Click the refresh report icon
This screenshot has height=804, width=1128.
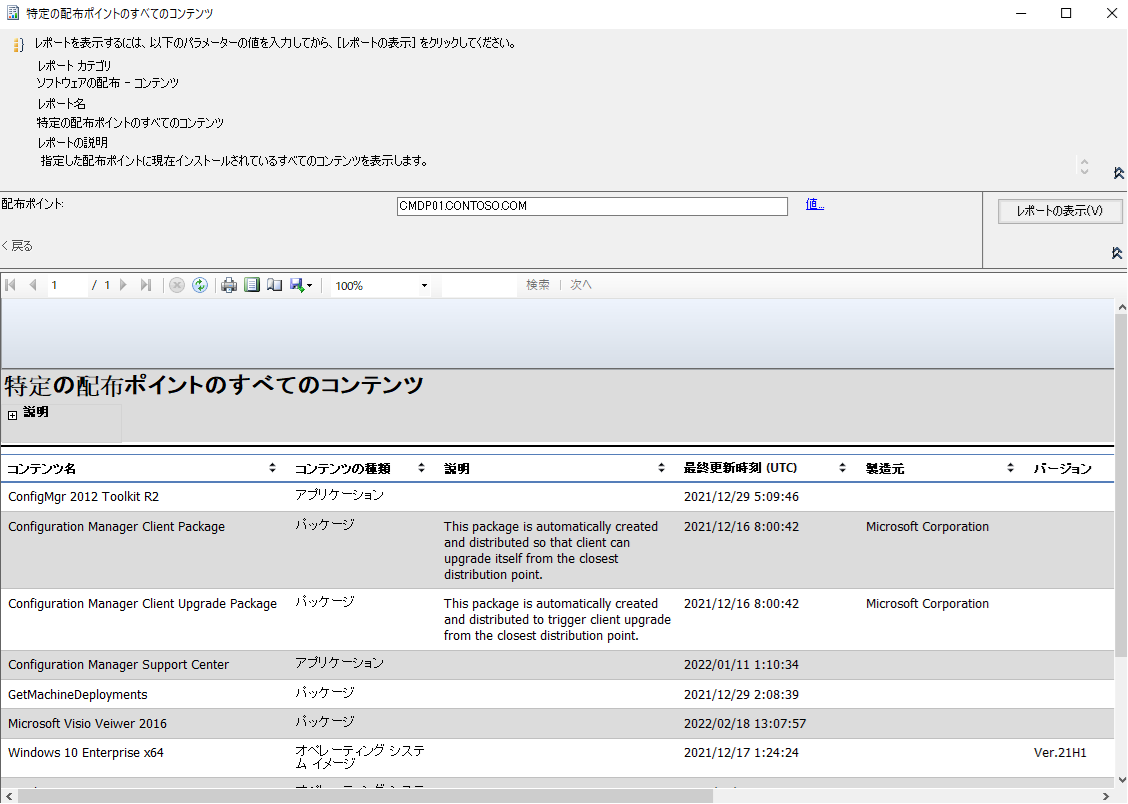[x=200, y=285]
